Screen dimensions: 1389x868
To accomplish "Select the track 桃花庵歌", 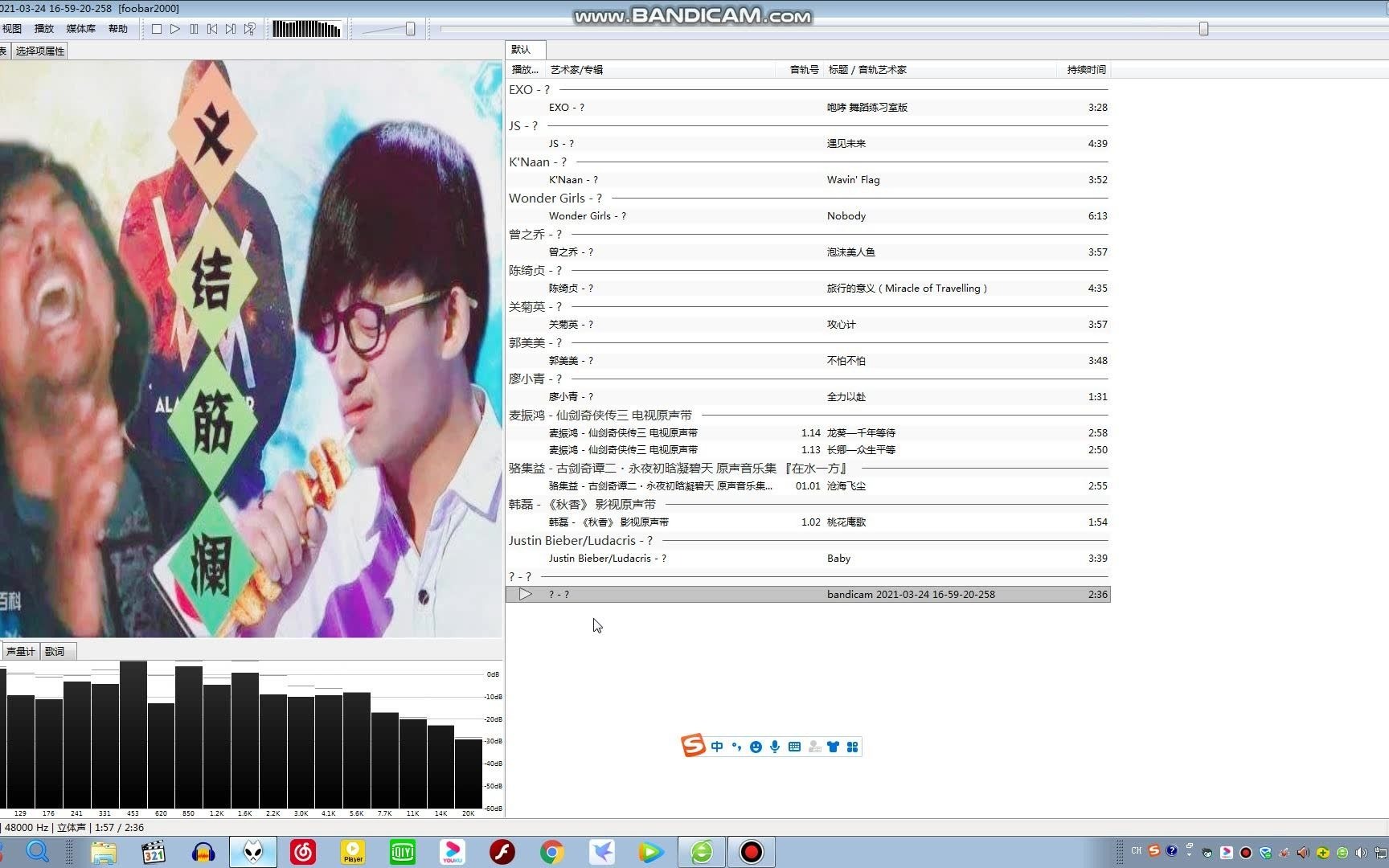I will [x=808, y=522].
